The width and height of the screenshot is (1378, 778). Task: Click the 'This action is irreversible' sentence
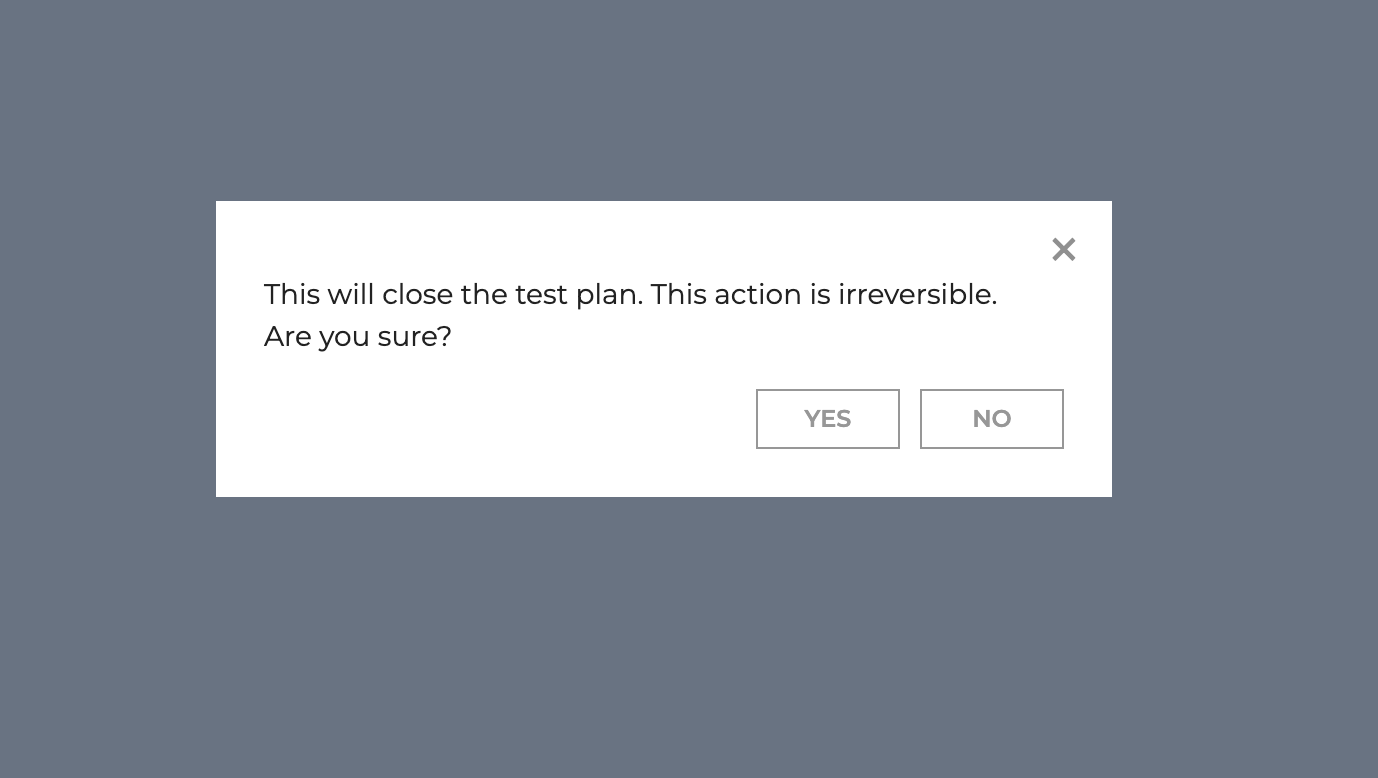tap(824, 295)
